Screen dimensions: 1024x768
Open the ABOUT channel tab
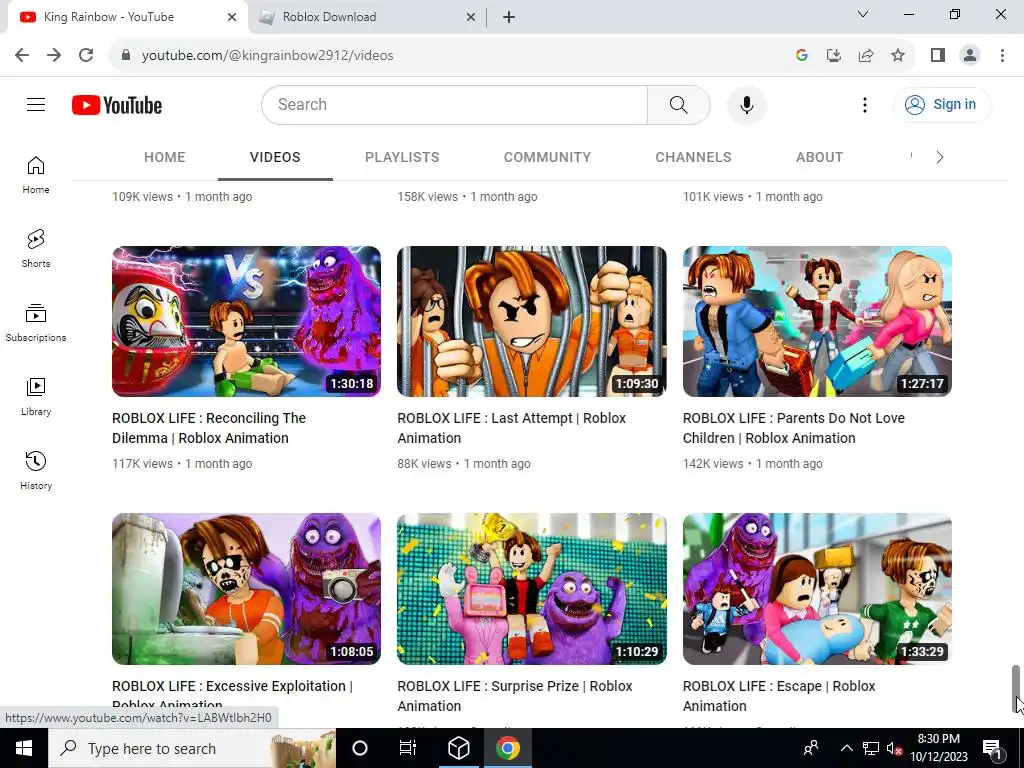pyautogui.click(x=820, y=157)
